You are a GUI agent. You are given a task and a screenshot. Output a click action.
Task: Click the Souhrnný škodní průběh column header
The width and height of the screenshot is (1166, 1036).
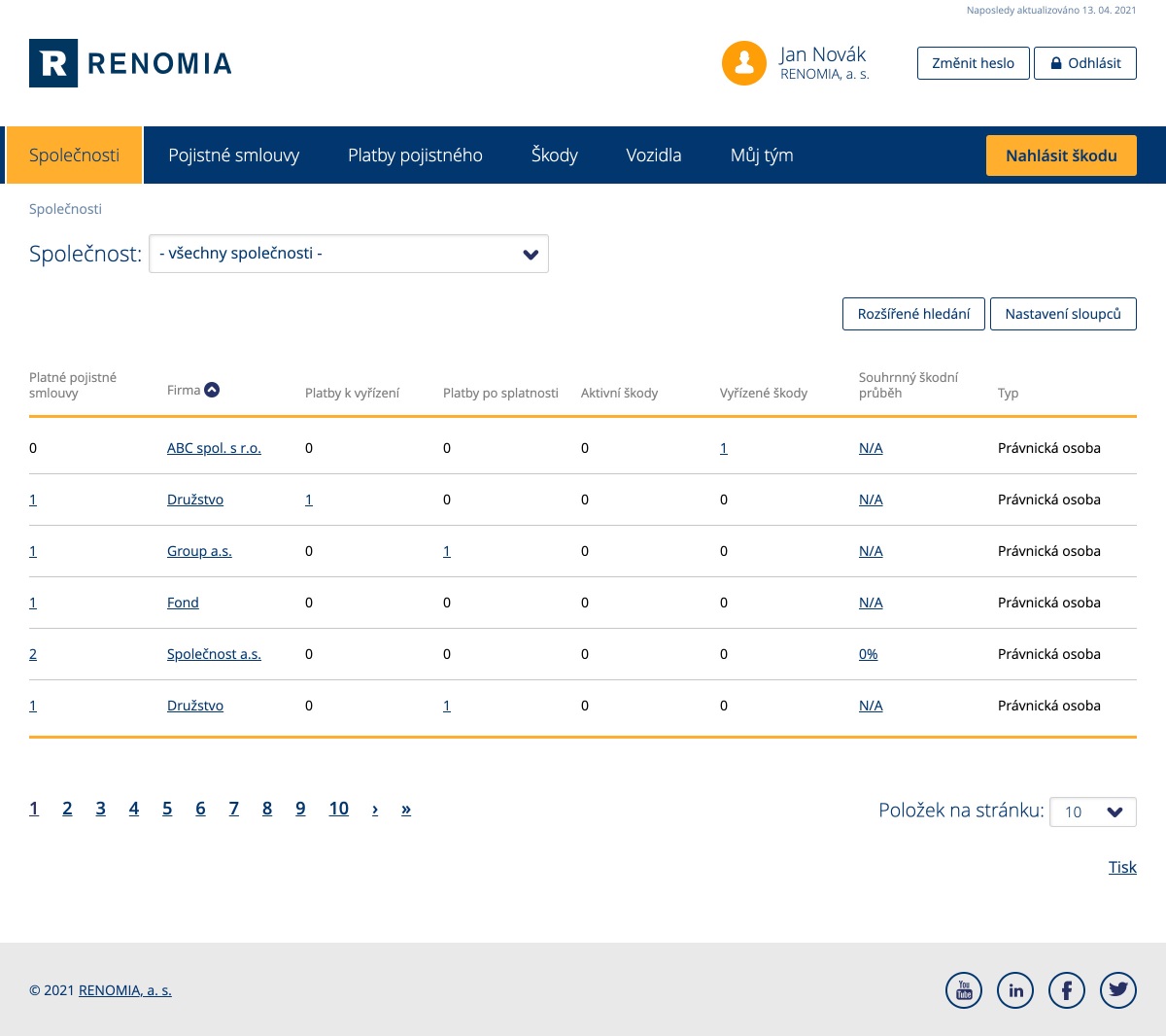909,385
